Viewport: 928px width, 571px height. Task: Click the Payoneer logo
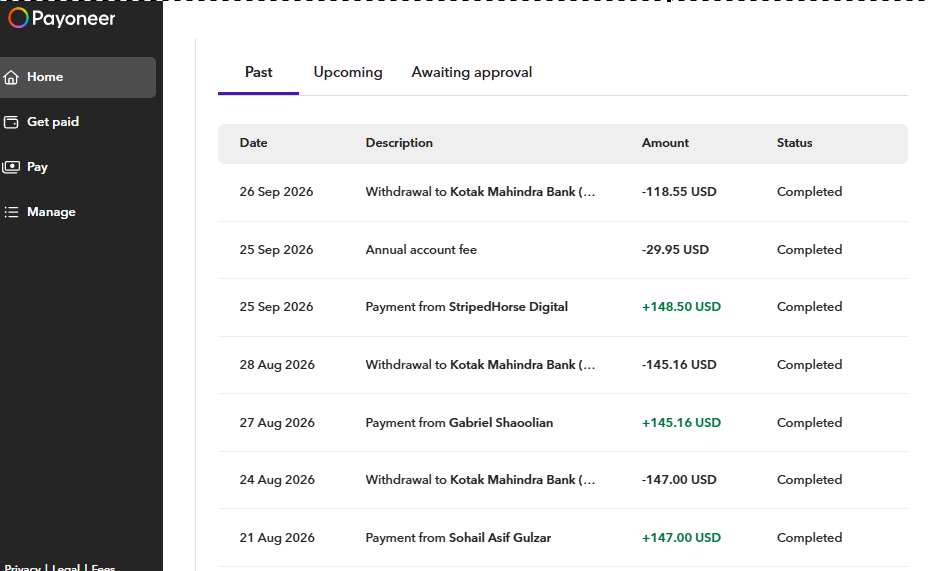[62, 18]
